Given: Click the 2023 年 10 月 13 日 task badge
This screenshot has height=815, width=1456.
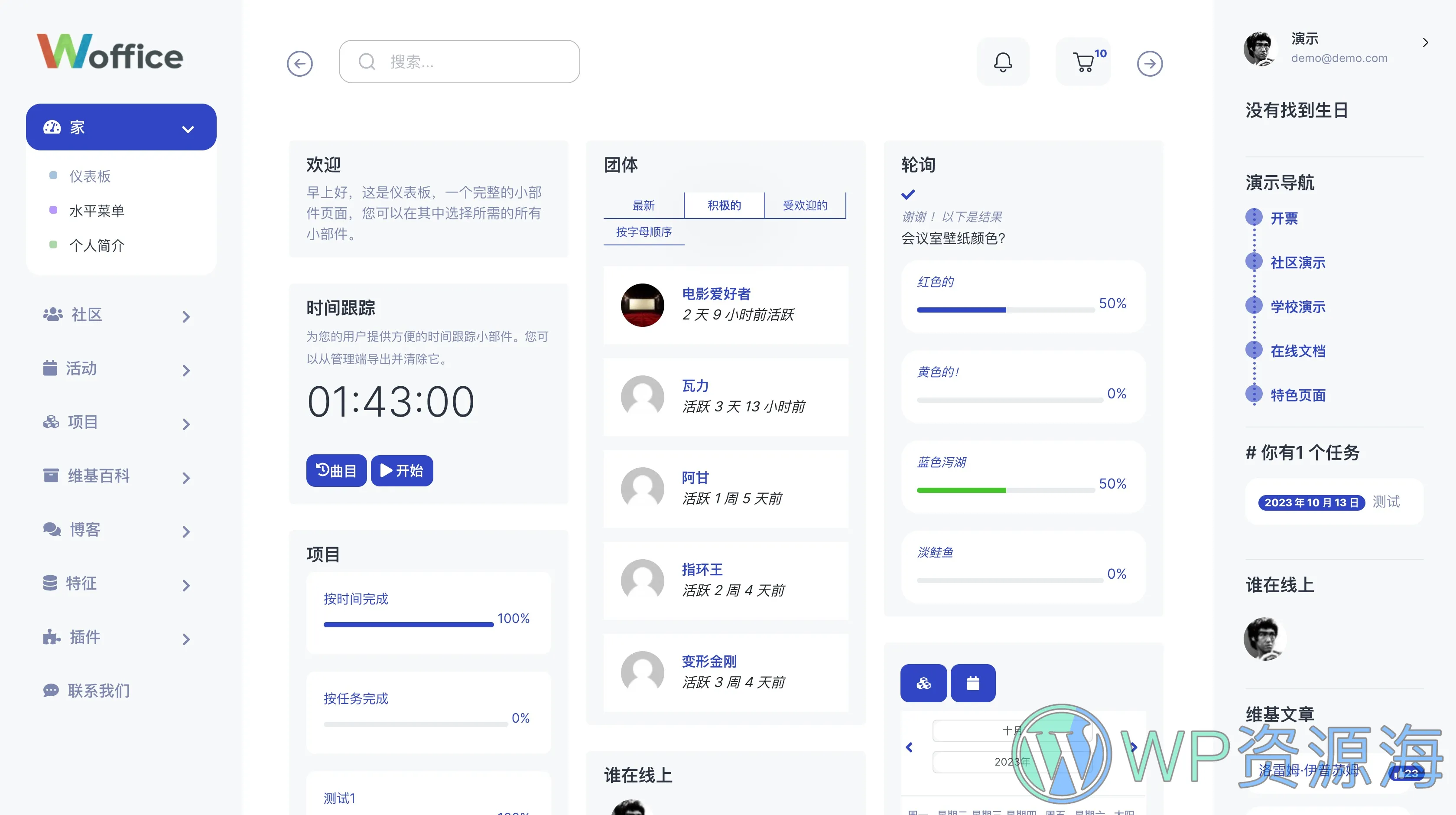Looking at the screenshot, I should [1311, 502].
